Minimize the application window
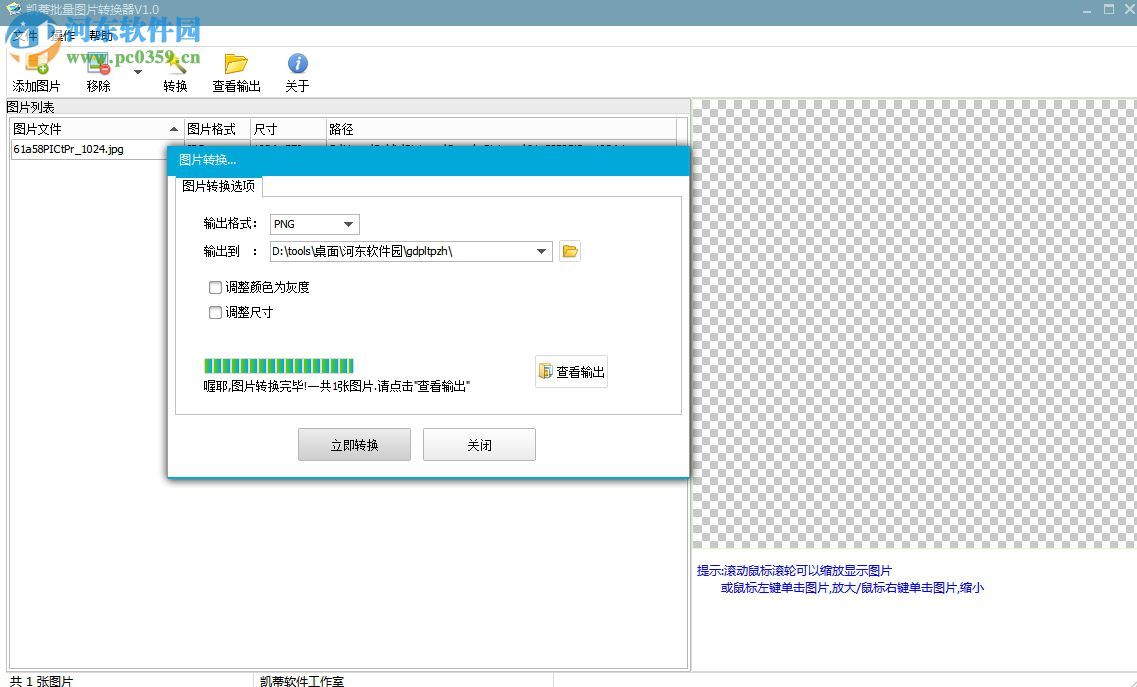 [x=1087, y=10]
